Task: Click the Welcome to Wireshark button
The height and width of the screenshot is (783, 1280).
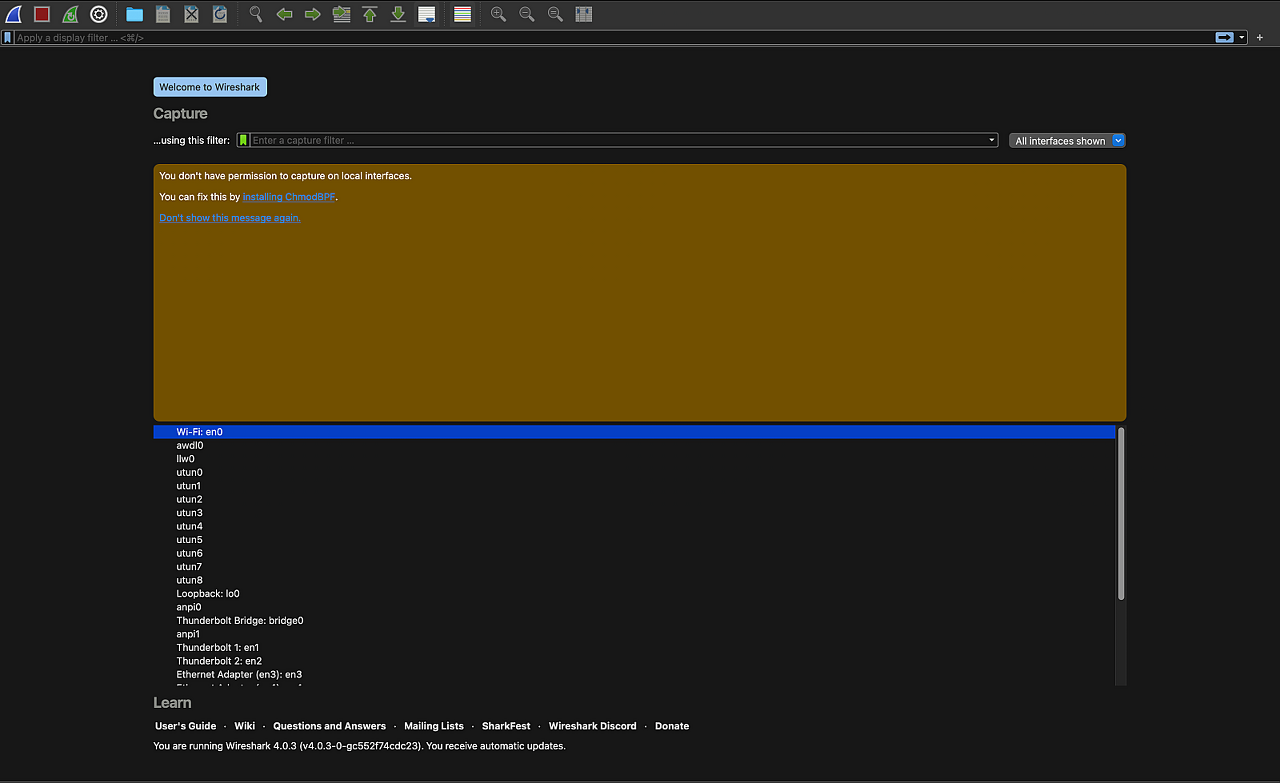Action: click(x=210, y=87)
